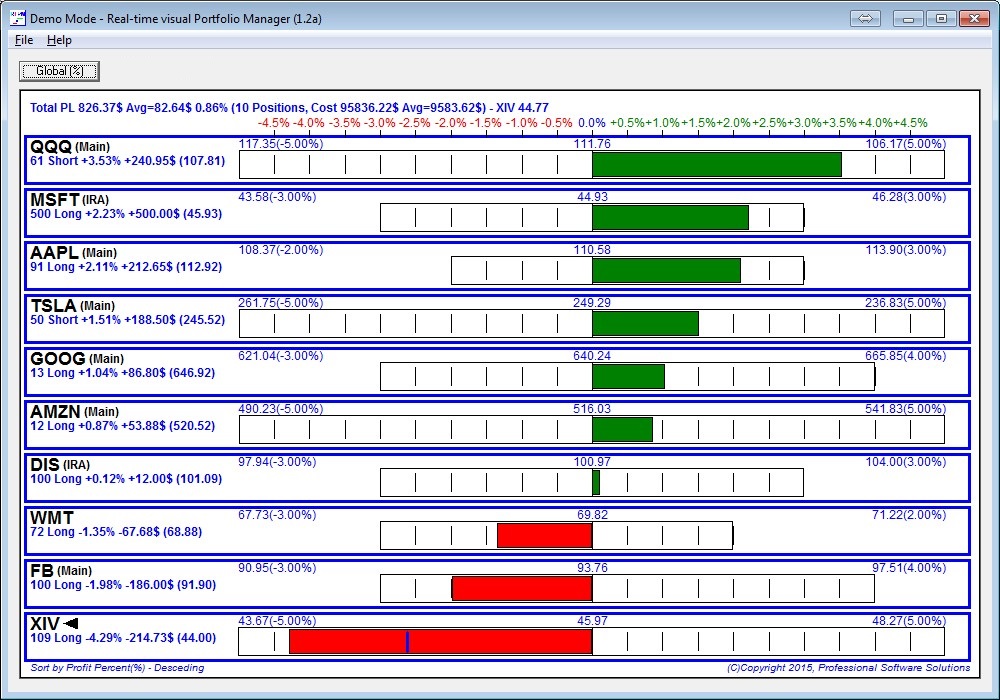Click AMZN lower limit 490.23(-5.00%)

tap(281, 408)
